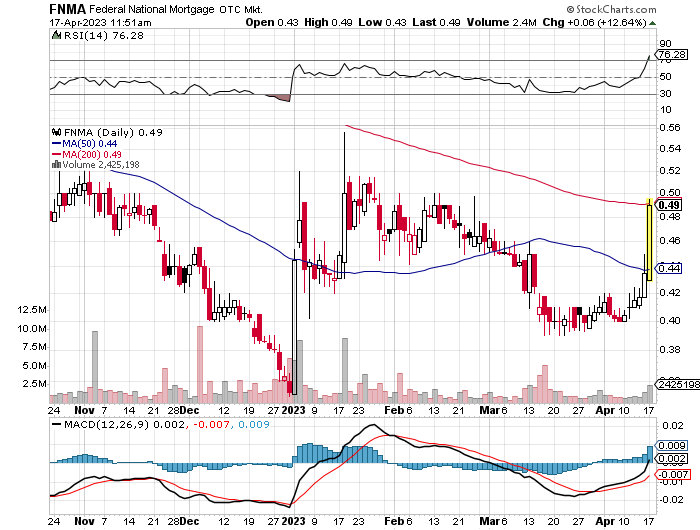Click the 0.40 price axis label
Screen dimensions: 700x530
(x=670, y=321)
